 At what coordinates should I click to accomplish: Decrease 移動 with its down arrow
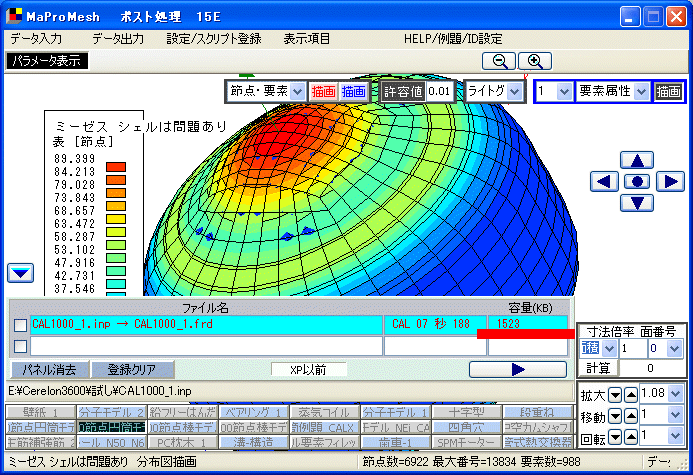[615, 416]
